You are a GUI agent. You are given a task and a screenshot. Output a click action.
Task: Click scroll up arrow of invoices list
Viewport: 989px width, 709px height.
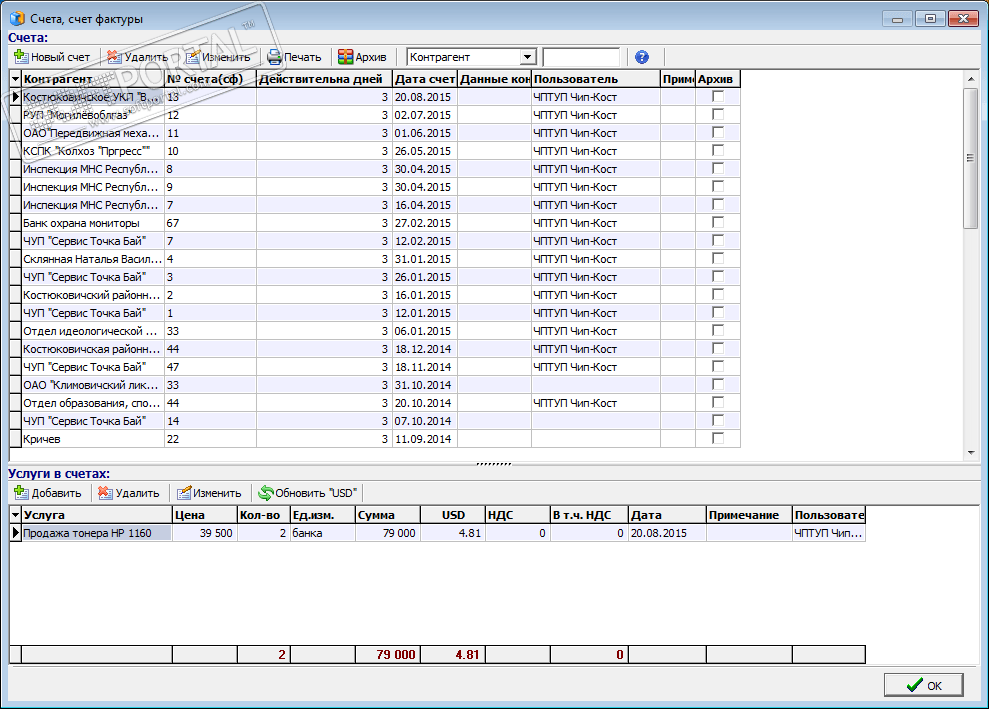(971, 79)
